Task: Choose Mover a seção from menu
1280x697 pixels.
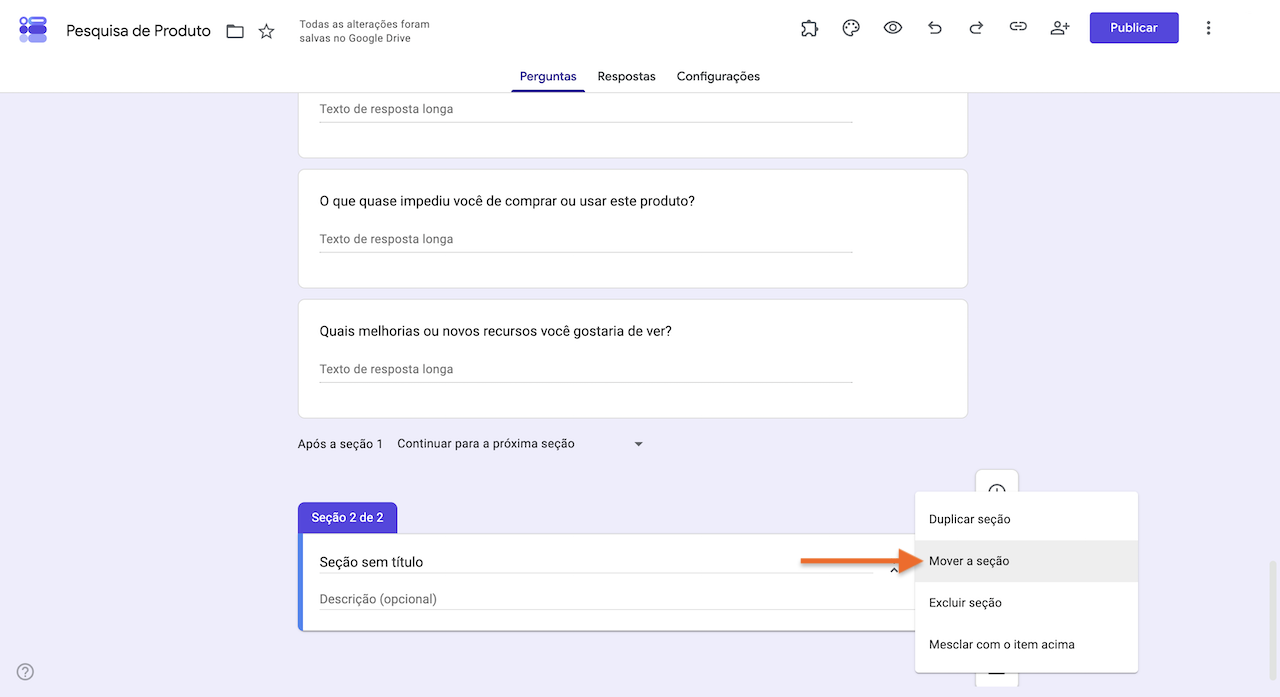Action: tap(1026, 561)
